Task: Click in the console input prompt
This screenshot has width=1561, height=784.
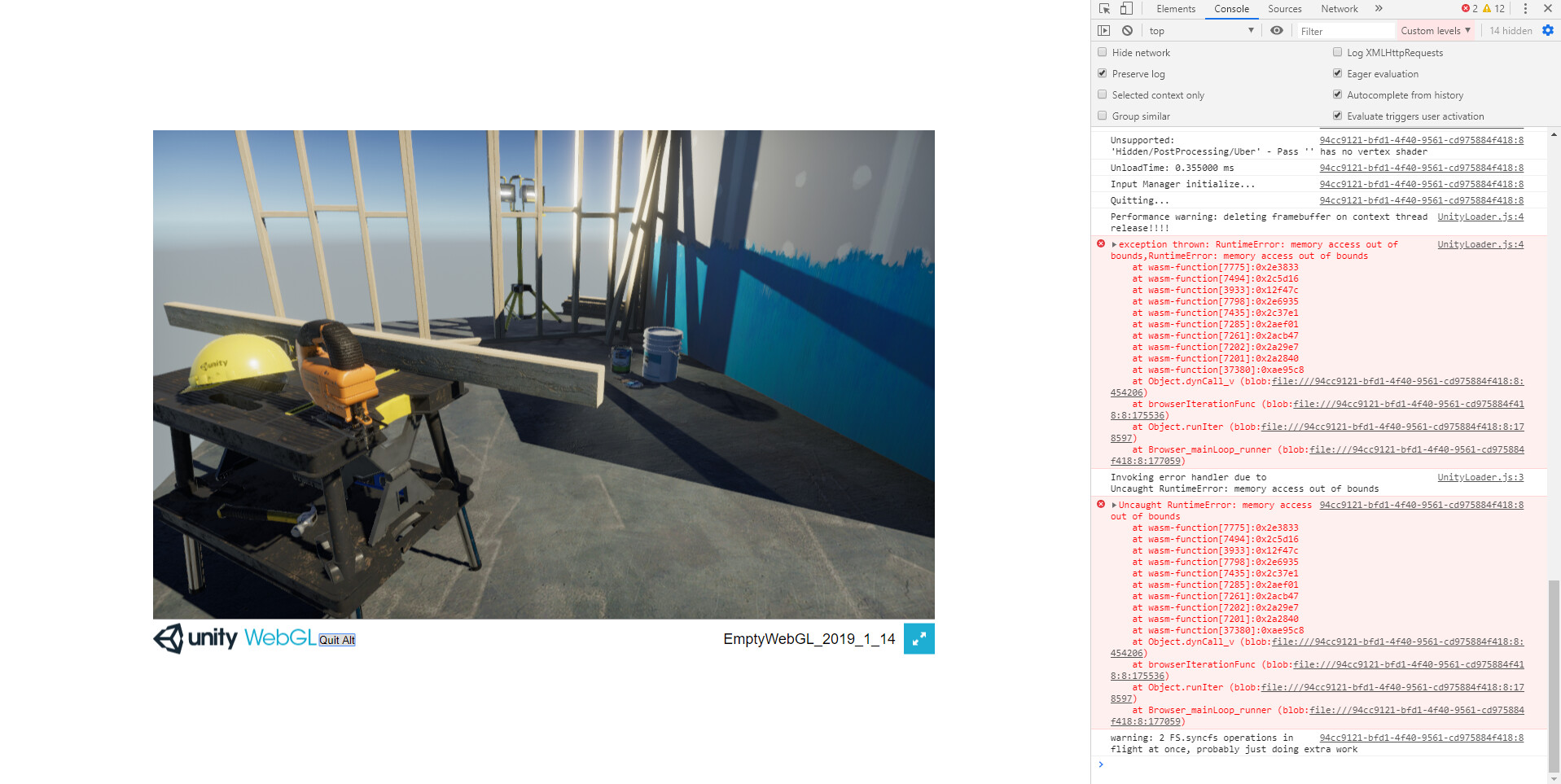Action: (x=1221, y=764)
